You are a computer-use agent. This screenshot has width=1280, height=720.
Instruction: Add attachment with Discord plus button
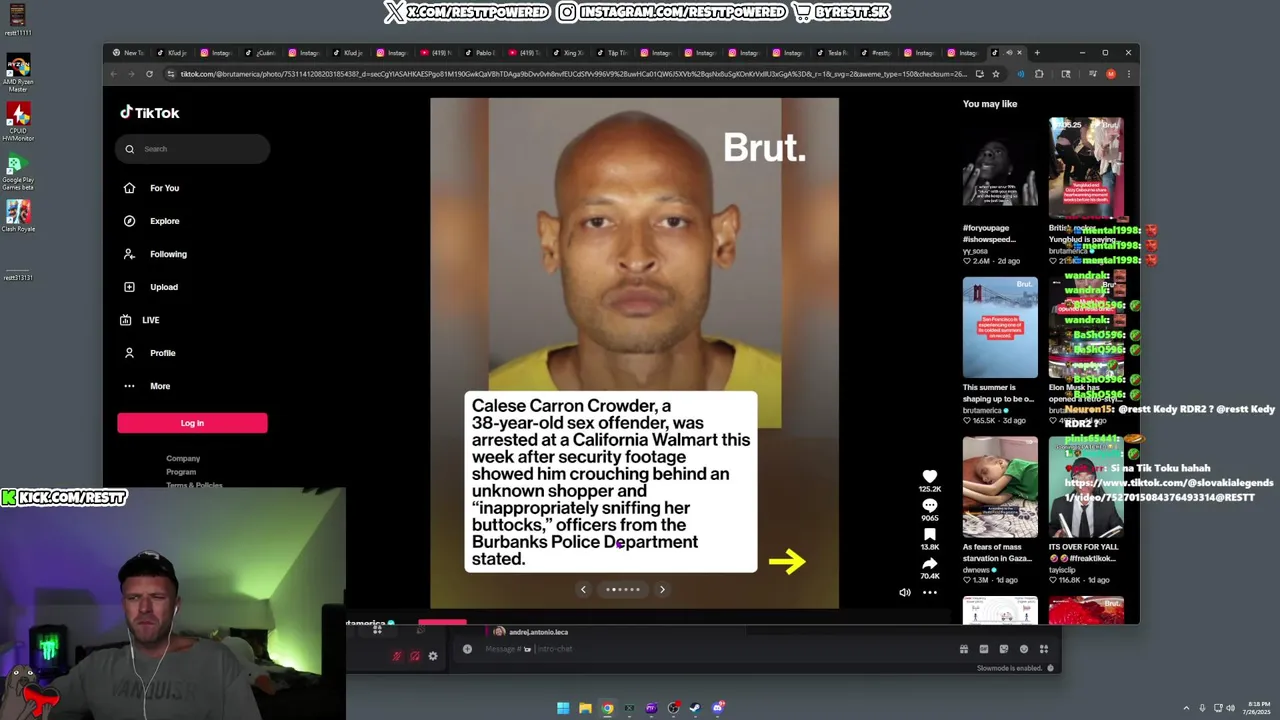pos(467,649)
